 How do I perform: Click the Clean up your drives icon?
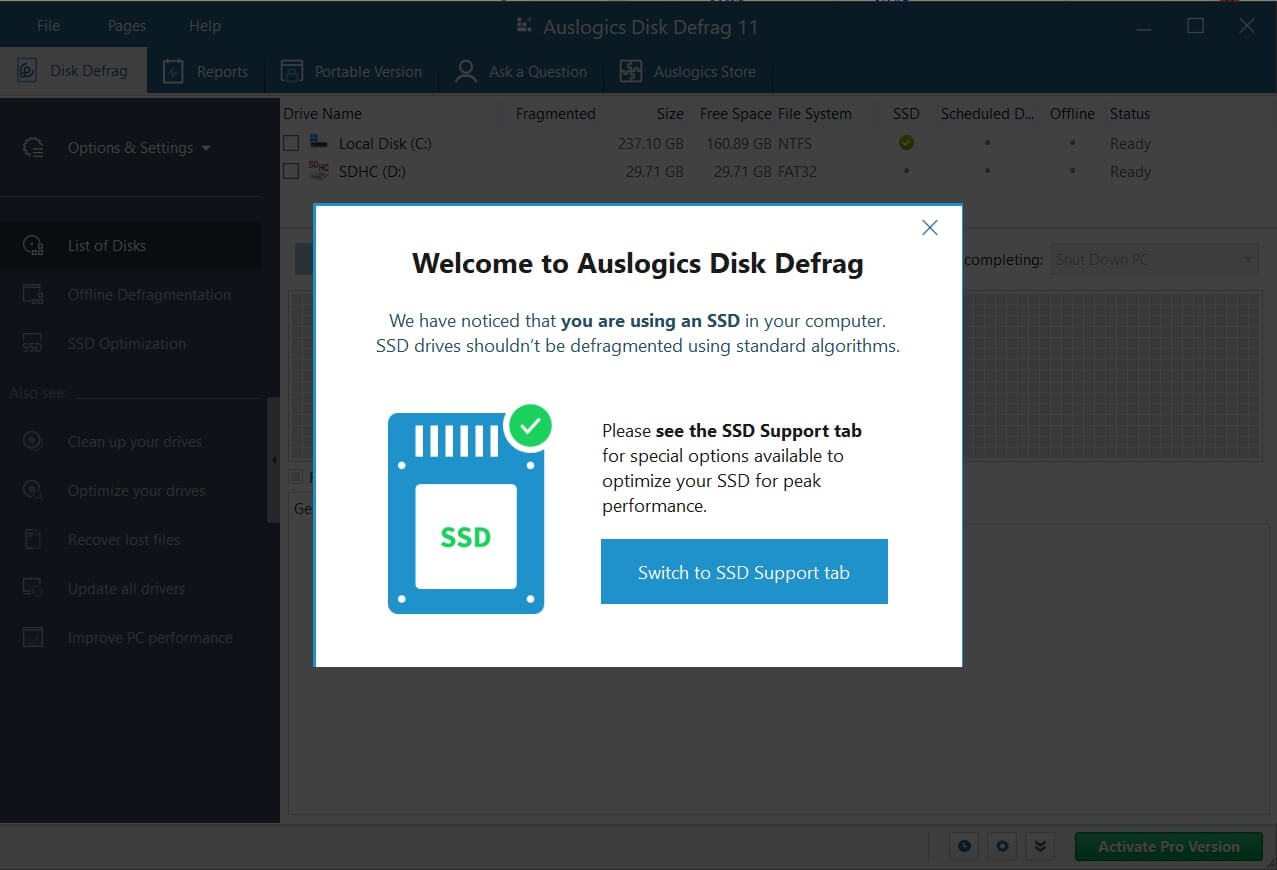33,442
